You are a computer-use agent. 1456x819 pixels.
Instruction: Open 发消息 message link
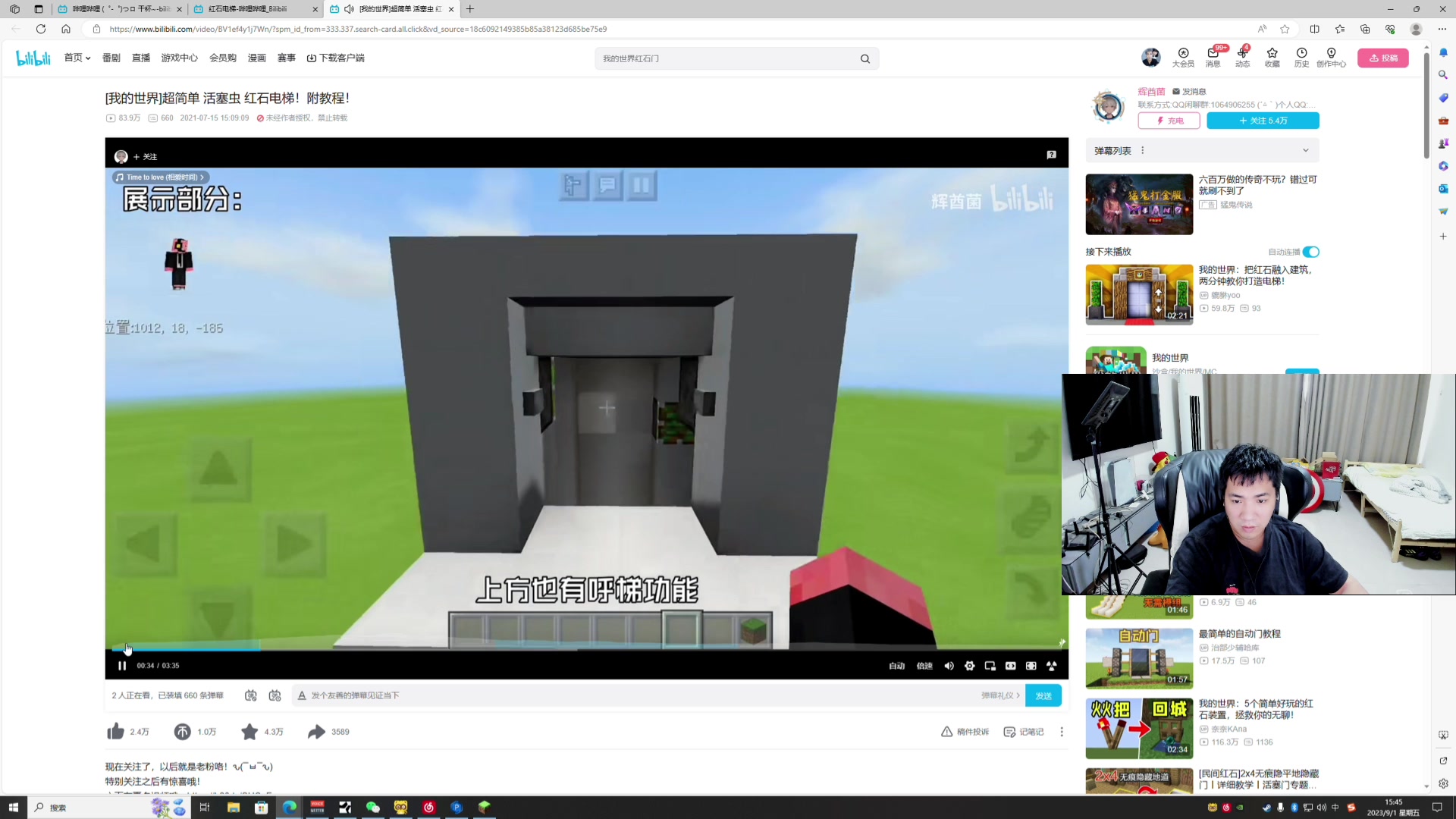click(1189, 92)
